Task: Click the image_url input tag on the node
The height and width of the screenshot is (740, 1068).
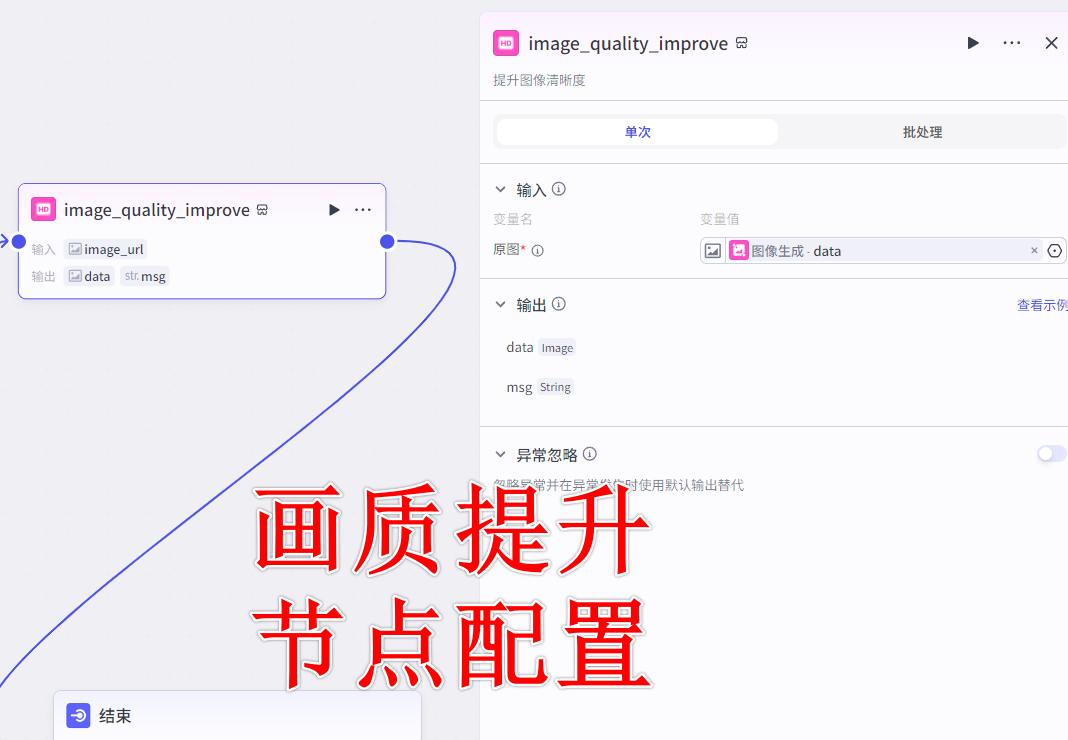Action: (106, 248)
